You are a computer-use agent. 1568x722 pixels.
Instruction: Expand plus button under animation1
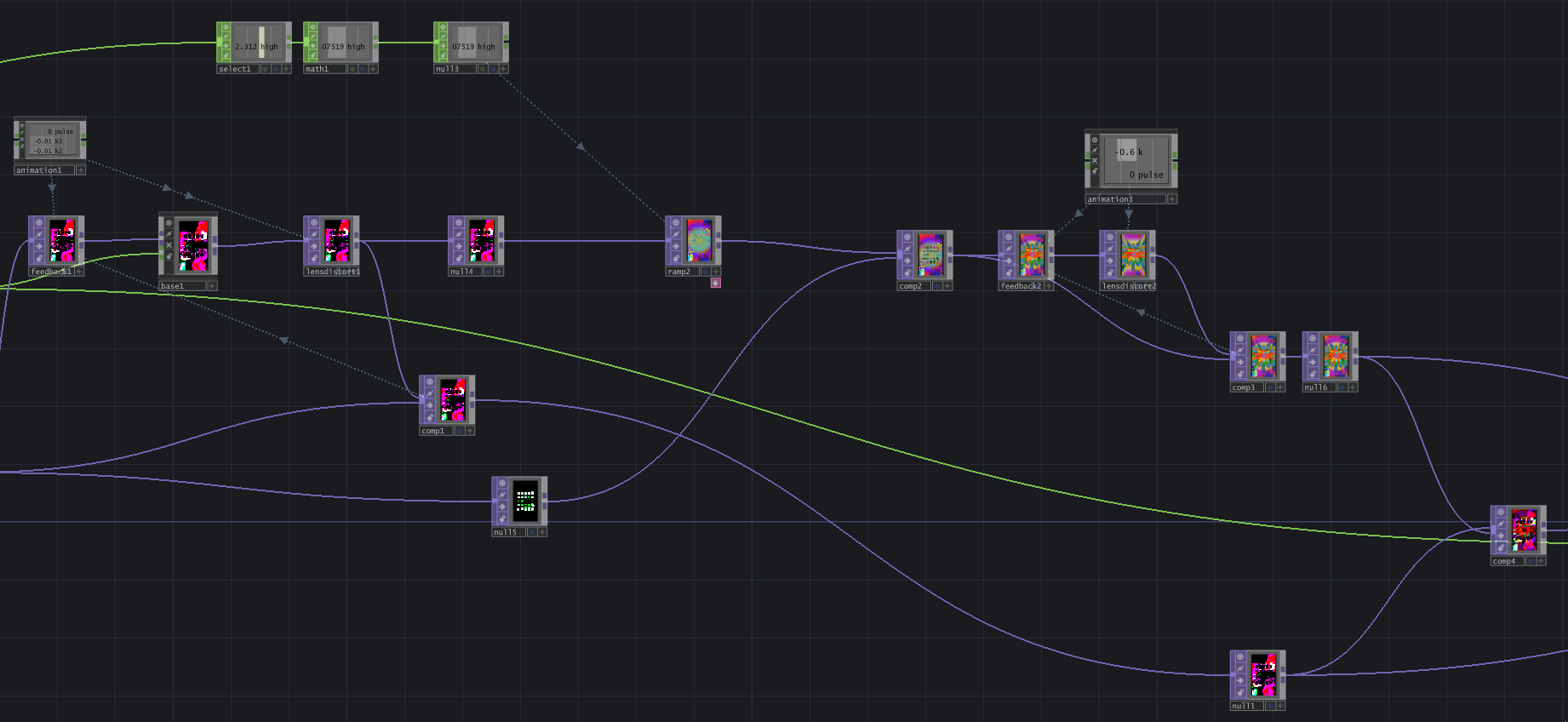coord(81,170)
